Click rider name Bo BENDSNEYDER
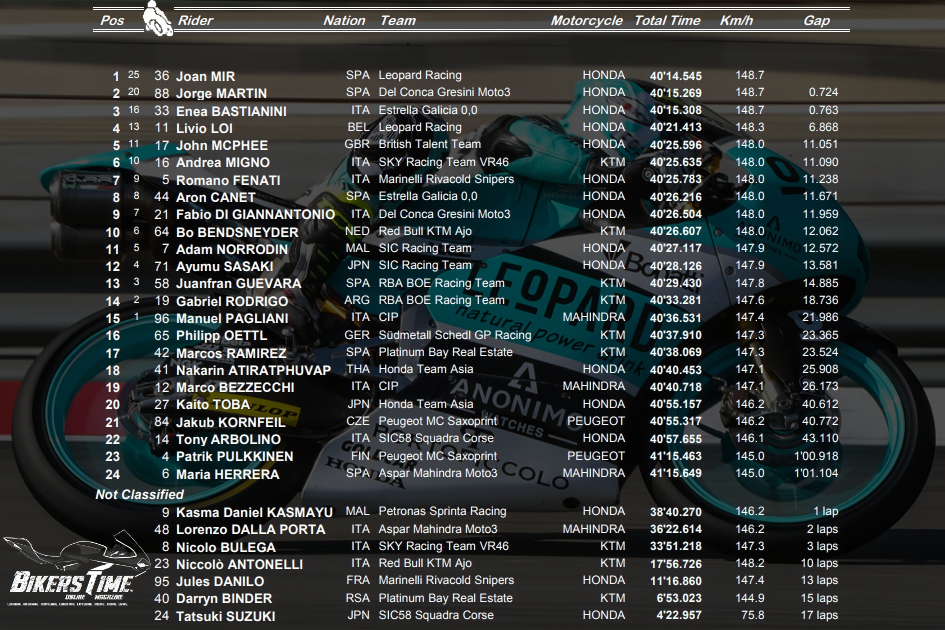 [x=237, y=232]
